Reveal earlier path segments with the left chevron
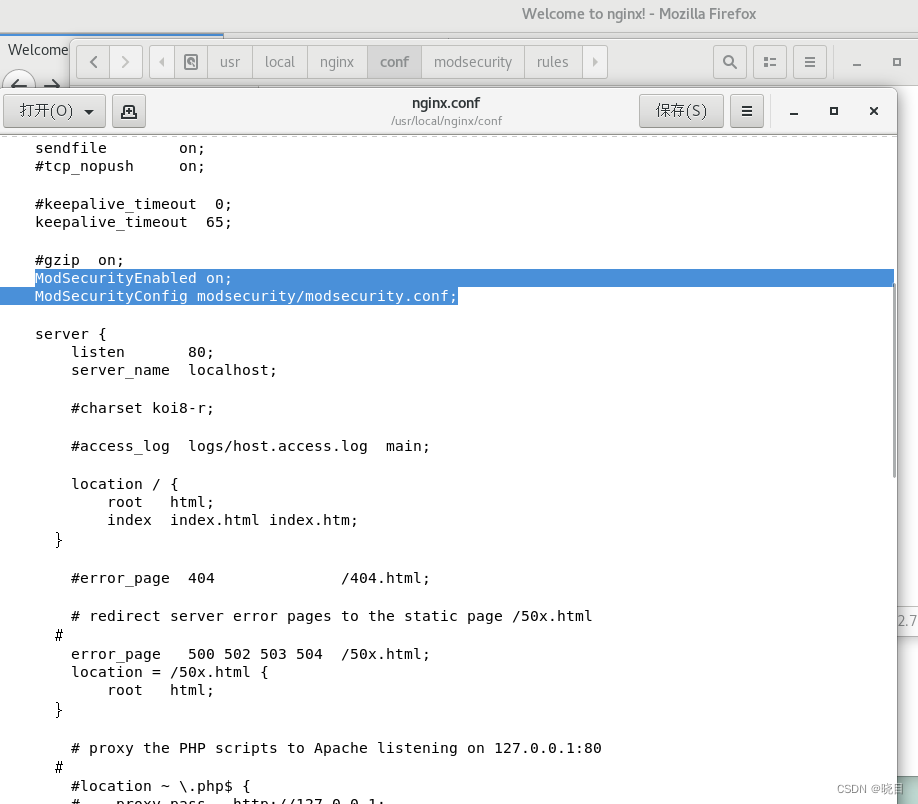The height and width of the screenshot is (804, 918). click(x=161, y=61)
